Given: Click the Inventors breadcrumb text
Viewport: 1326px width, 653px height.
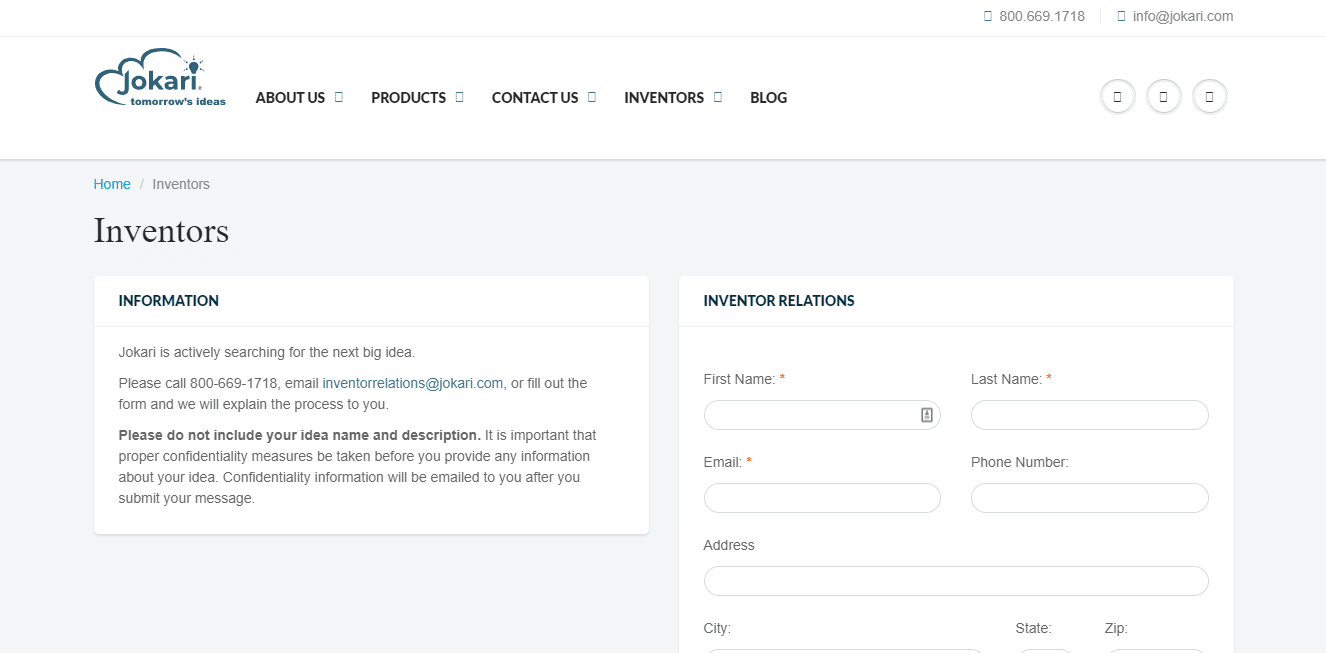Looking at the screenshot, I should tap(181, 184).
